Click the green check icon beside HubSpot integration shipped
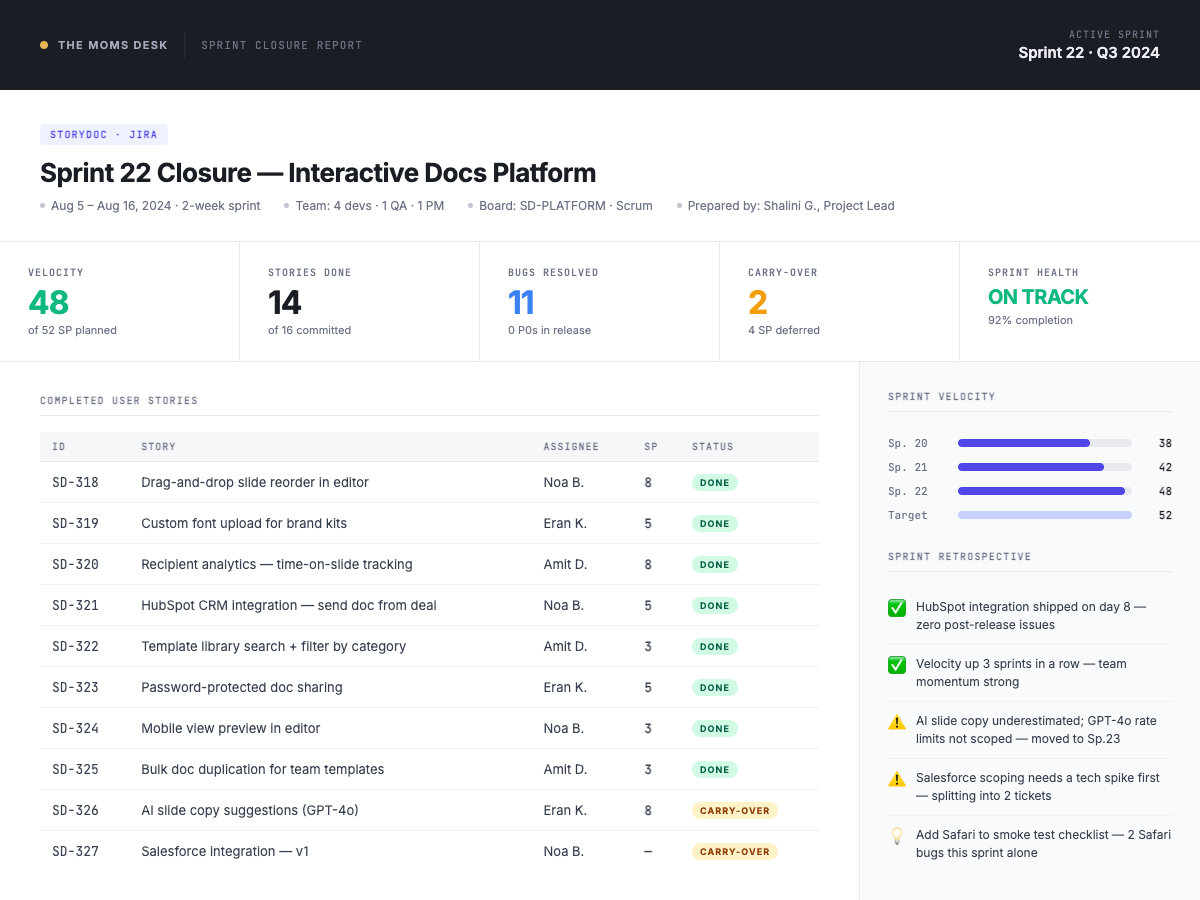1200x900 pixels. pos(897,607)
